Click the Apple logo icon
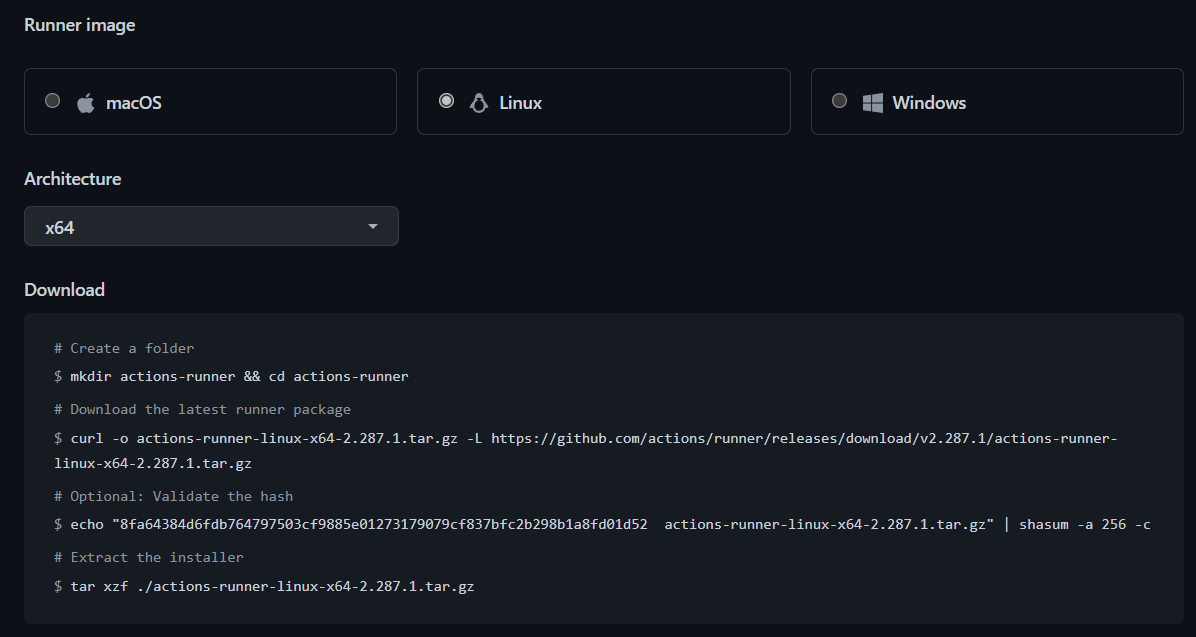Screen dimensions: 1196x637 click(x=86, y=101)
